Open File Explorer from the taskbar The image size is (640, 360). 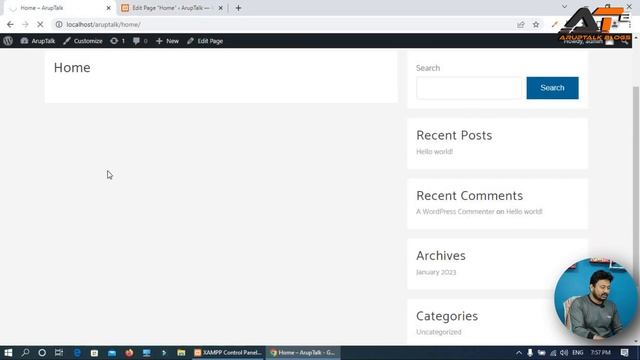coord(181,353)
